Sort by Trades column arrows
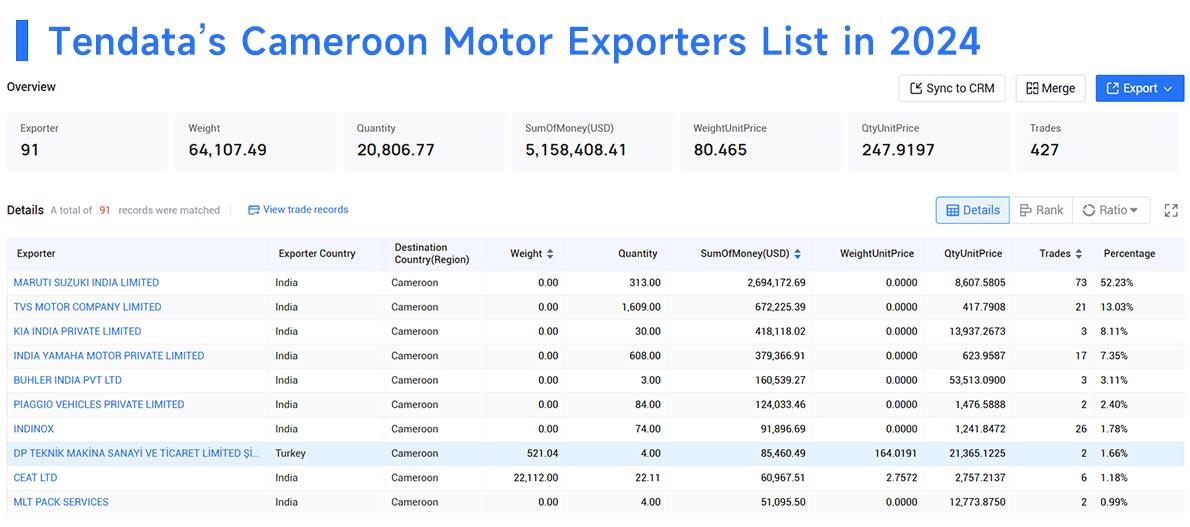The height and width of the screenshot is (527, 1190). click(x=1079, y=254)
